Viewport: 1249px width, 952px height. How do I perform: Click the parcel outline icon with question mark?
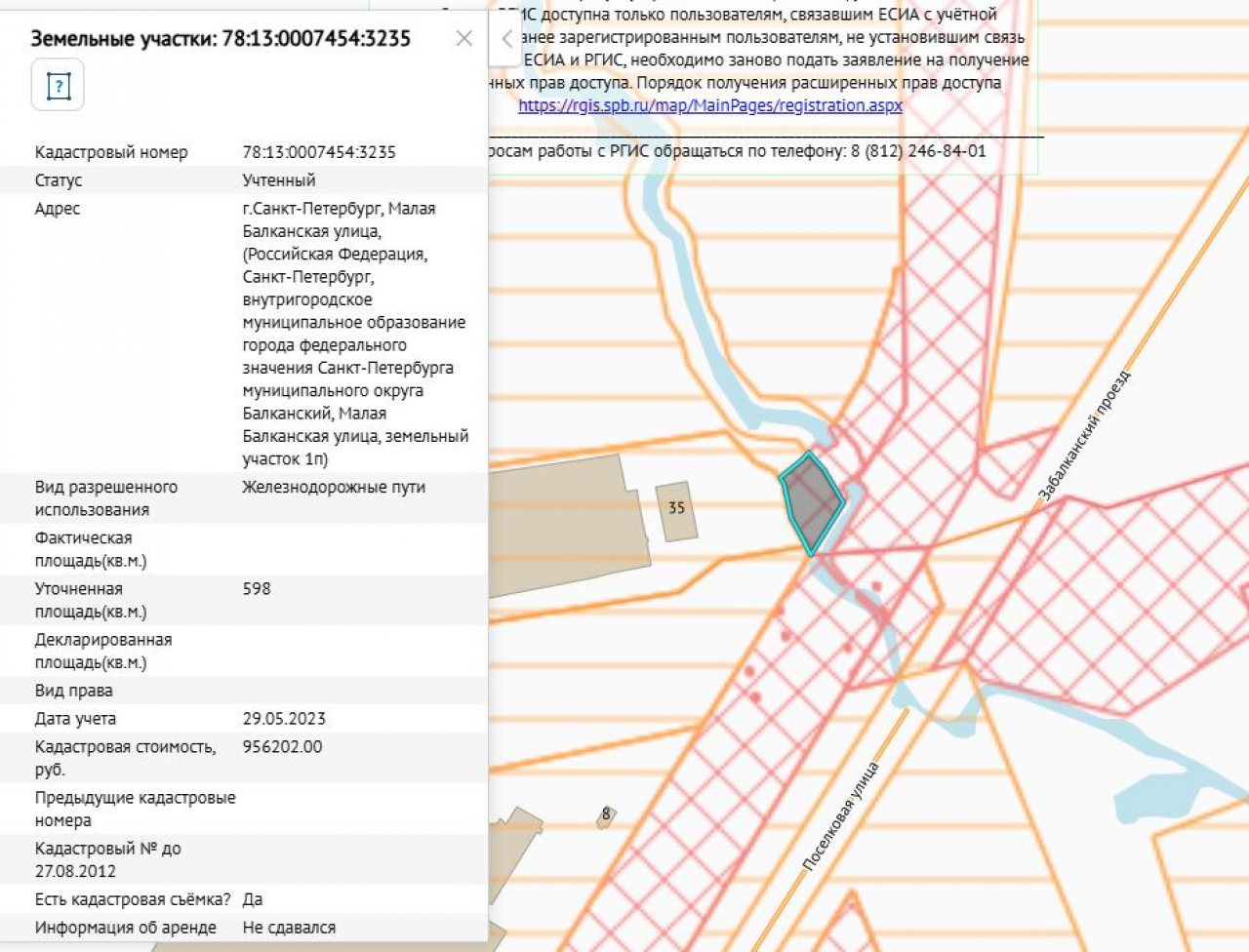58,85
